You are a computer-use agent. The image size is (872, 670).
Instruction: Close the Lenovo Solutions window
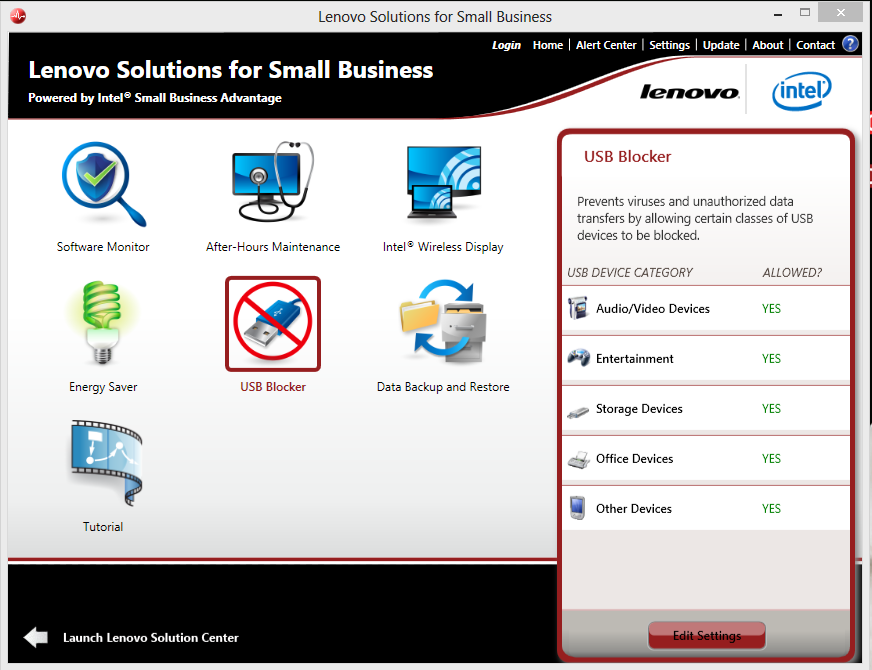[x=840, y=12]
